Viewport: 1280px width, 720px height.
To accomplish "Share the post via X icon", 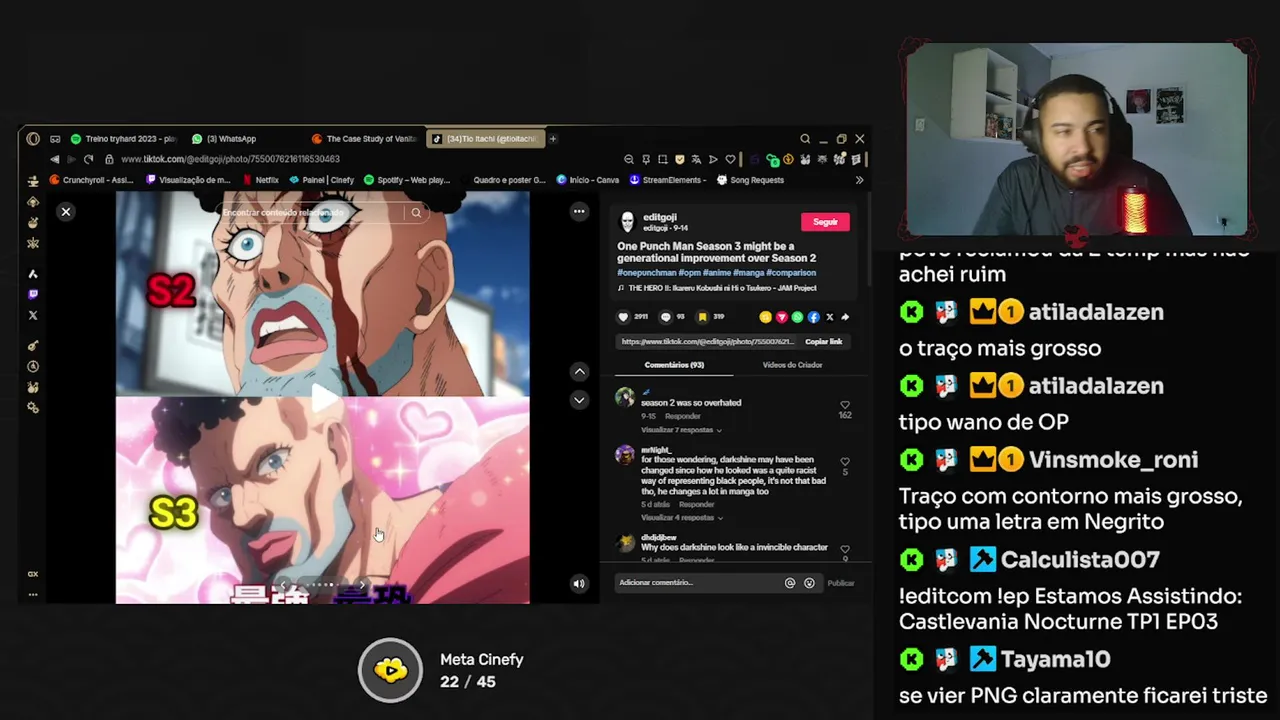I will (x=829, y=317).
